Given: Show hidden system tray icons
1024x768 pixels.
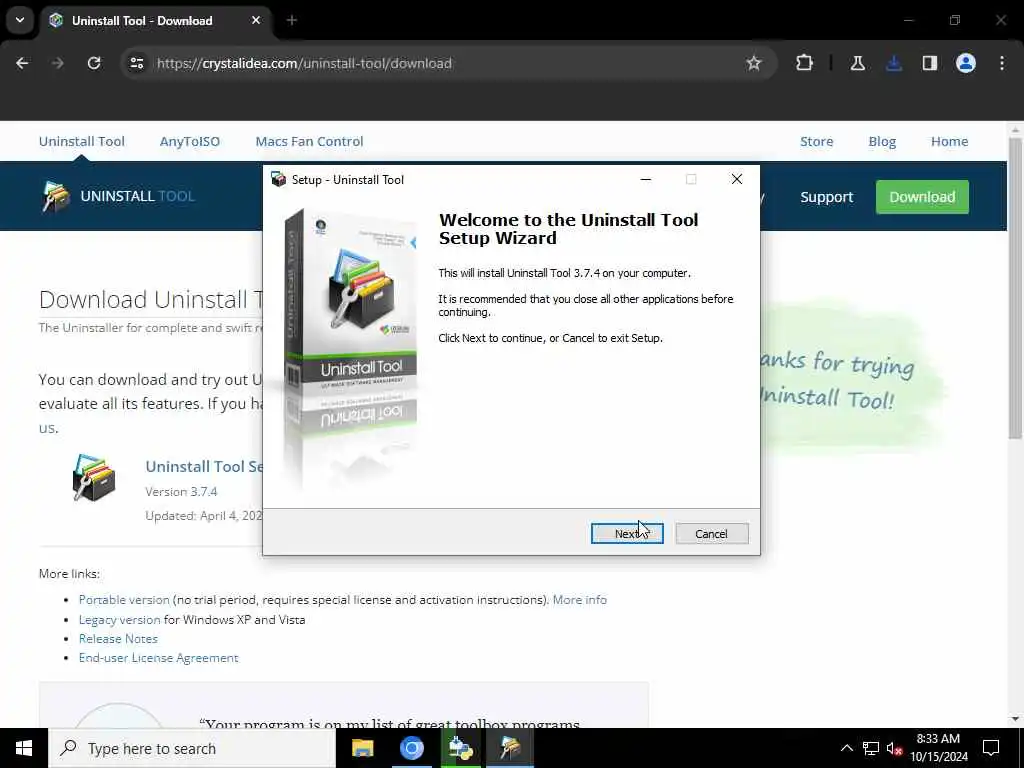Looking at the screenshot, I should coord(846,748).
